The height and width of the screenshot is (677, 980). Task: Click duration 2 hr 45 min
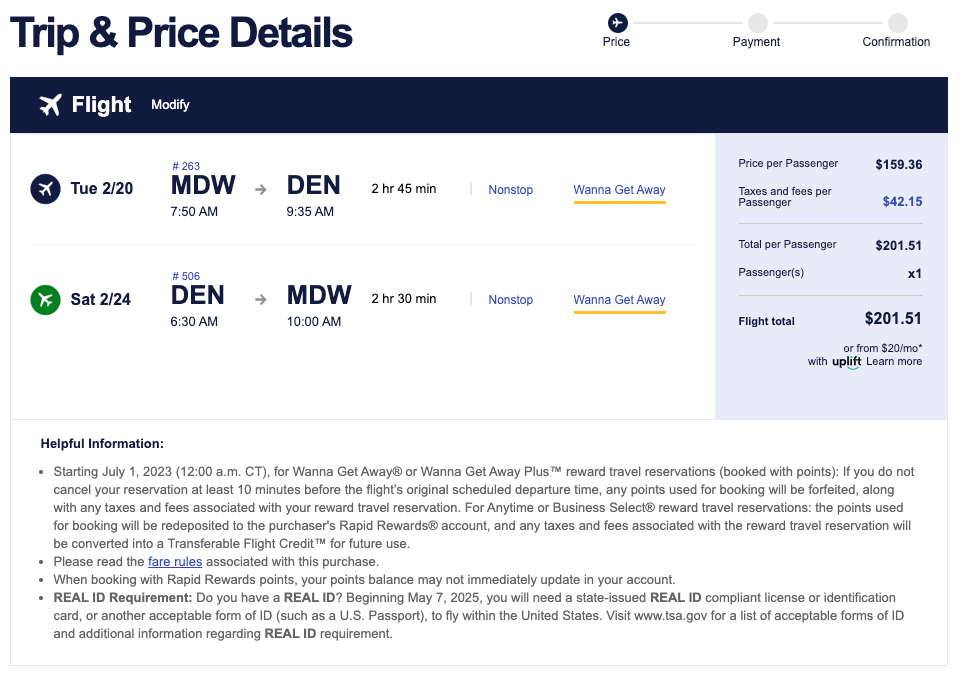tap(404, 189)
